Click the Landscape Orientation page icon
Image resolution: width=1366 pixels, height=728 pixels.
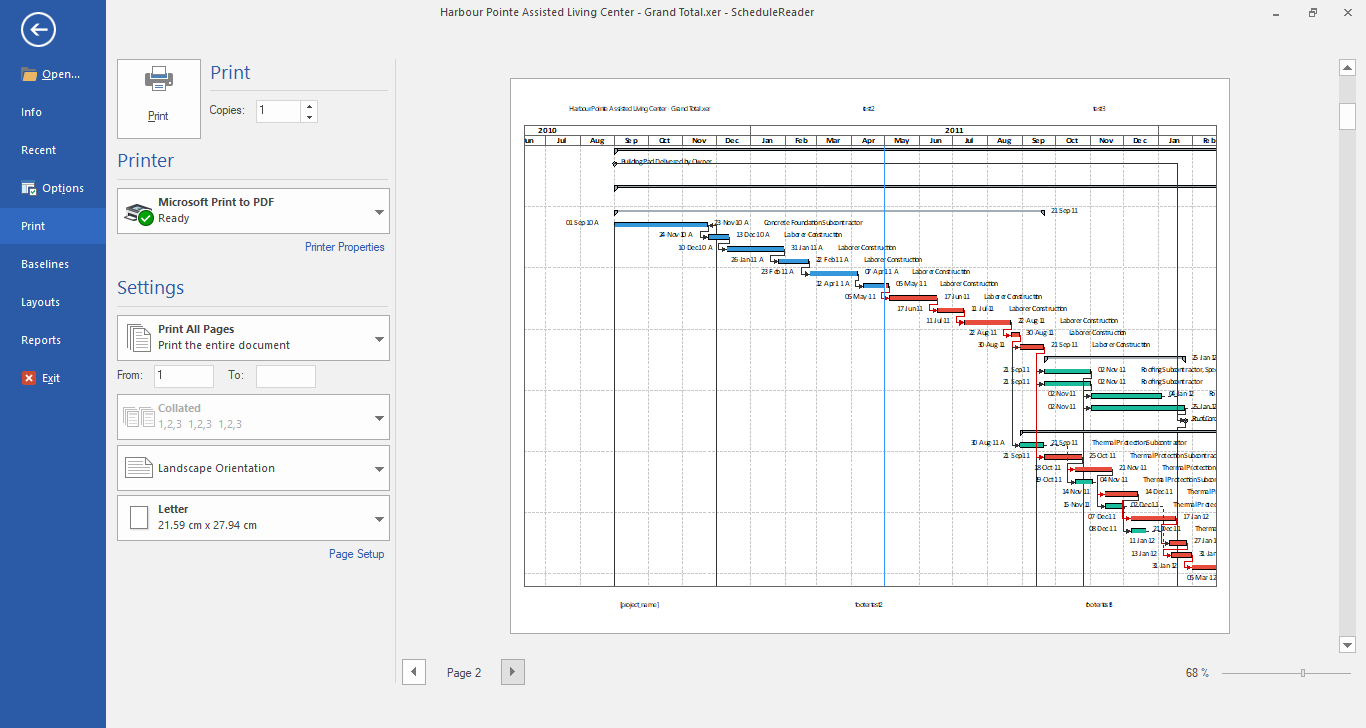138,467
